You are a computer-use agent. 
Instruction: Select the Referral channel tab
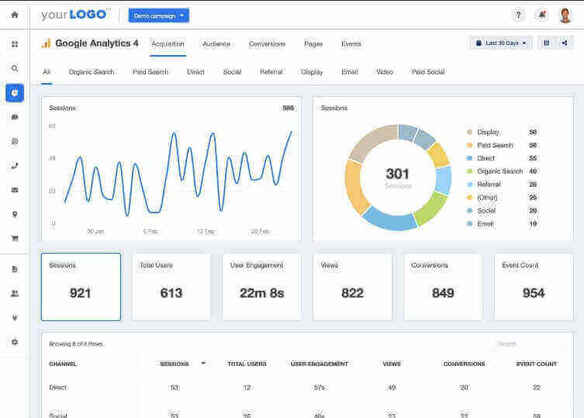pyautogui.click(x=271, y=72)
